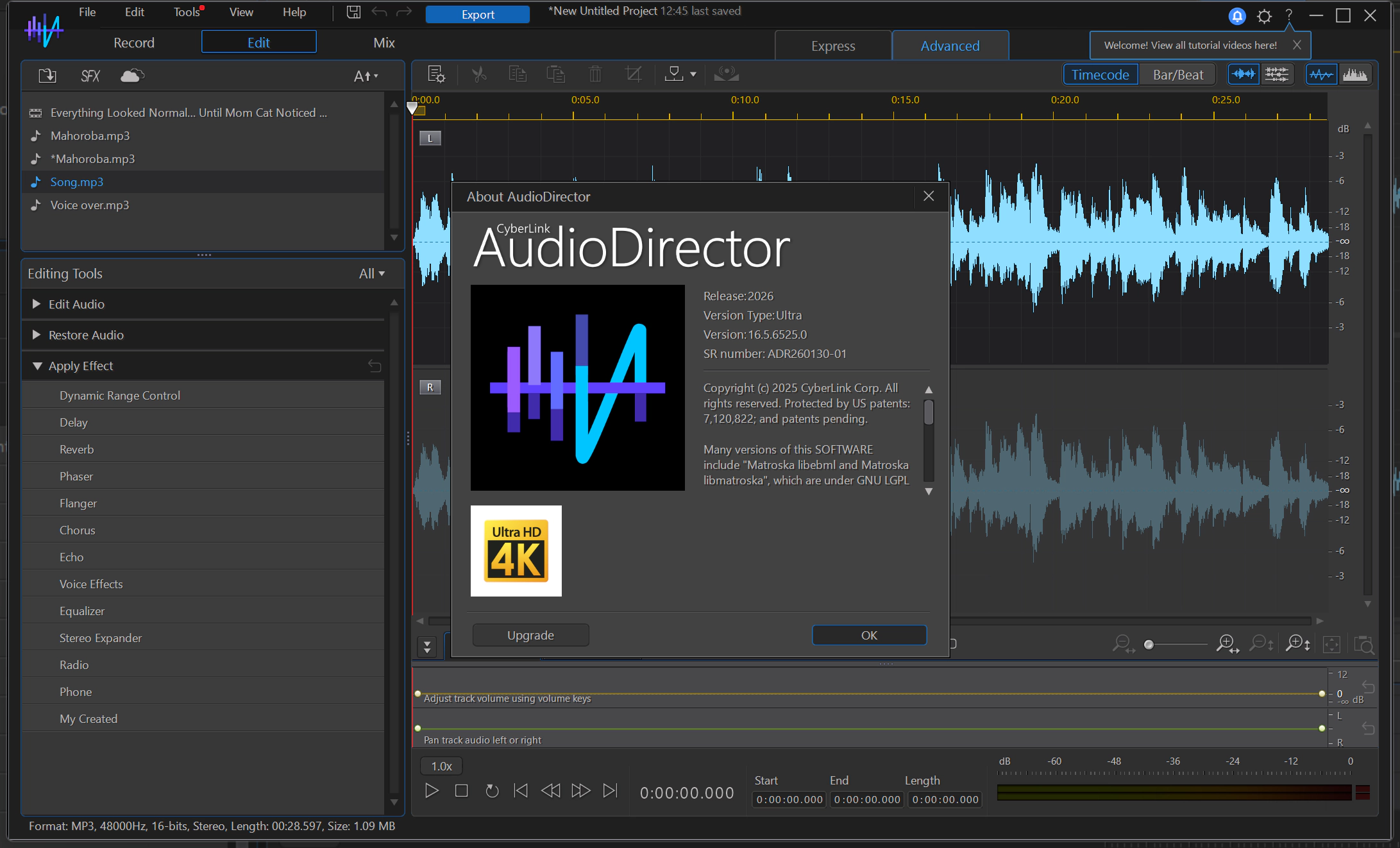Click the Help question mark icon
Image resolution: width=1400 pixels, height=848 pixels.
(1289, 16)
